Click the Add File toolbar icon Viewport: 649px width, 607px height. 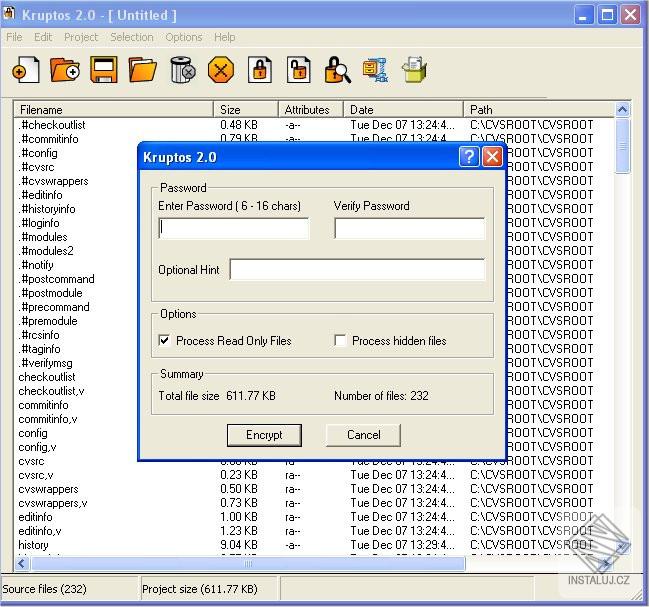[x=26, y=70]
